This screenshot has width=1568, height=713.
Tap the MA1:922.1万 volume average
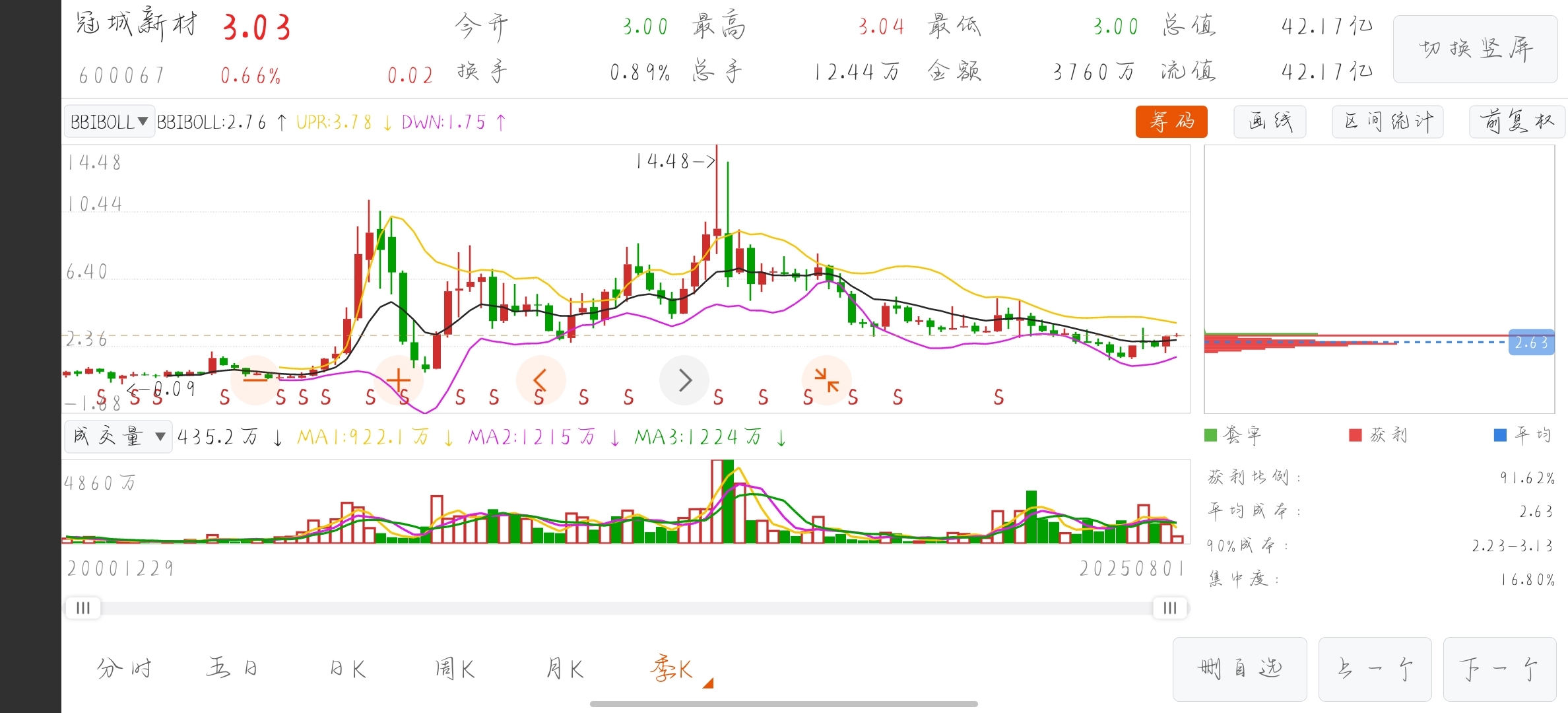(x=363, y=437)
